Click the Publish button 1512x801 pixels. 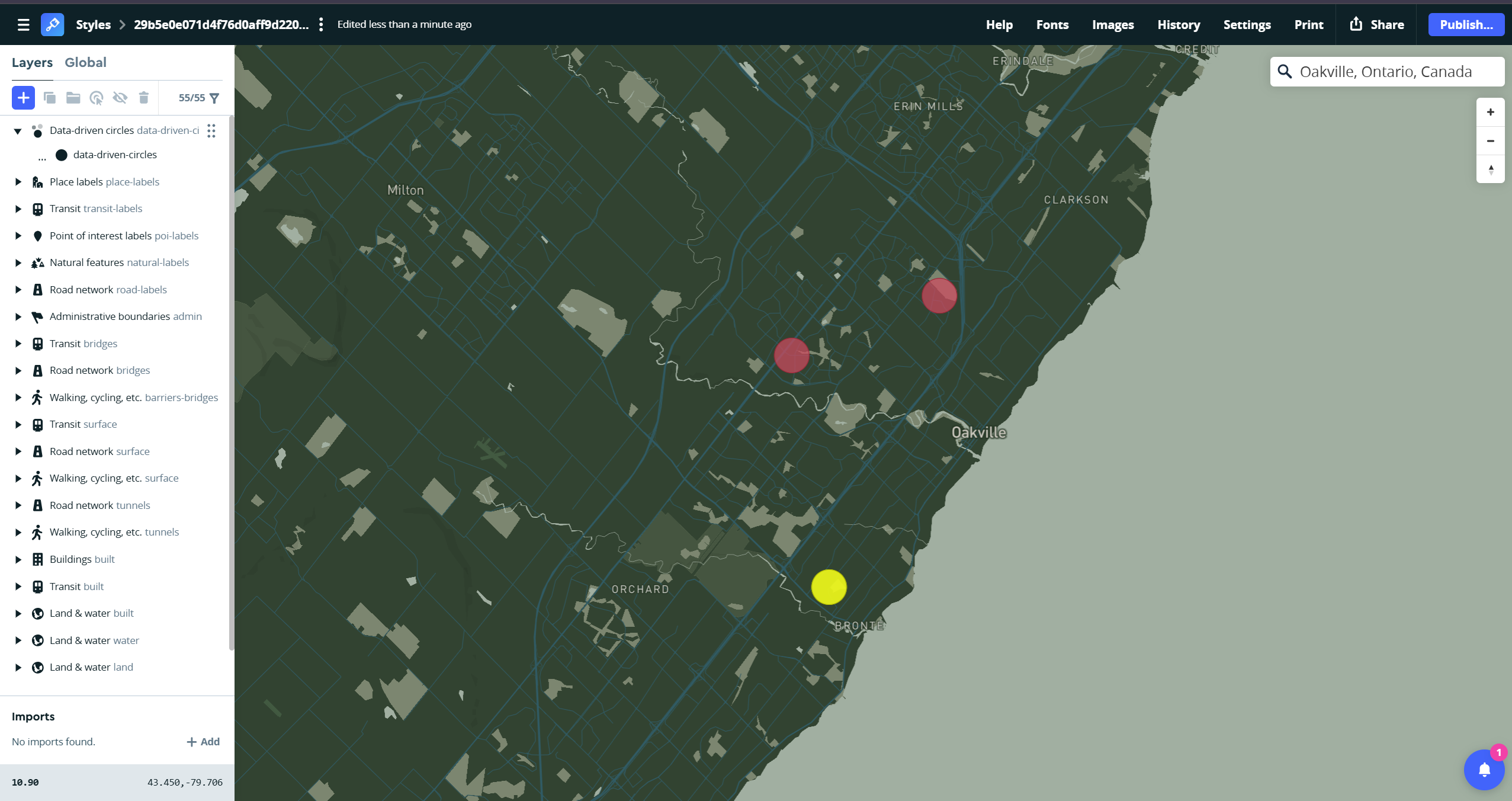coord(1465,24)
